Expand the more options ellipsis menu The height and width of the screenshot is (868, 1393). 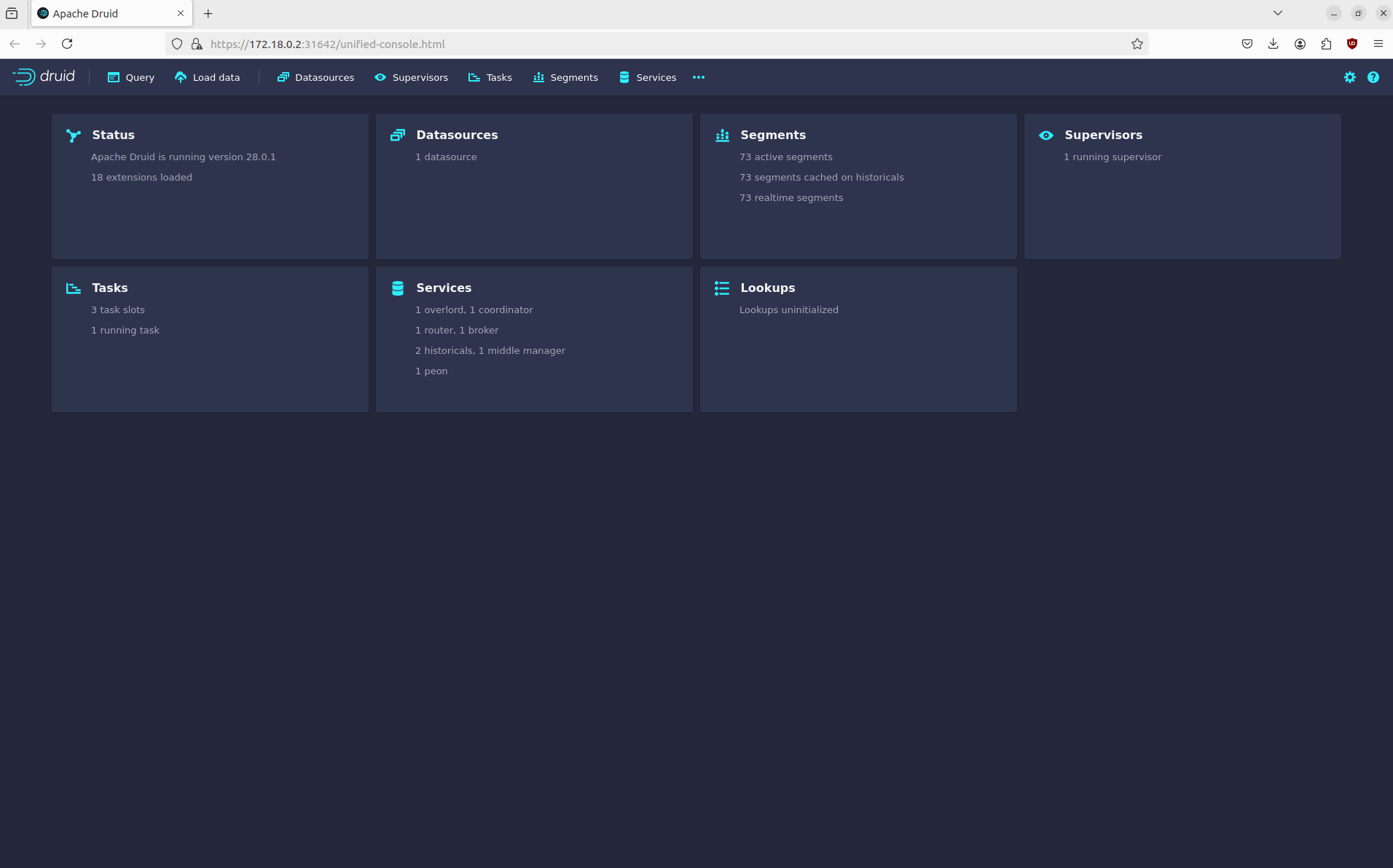point(698,77)
